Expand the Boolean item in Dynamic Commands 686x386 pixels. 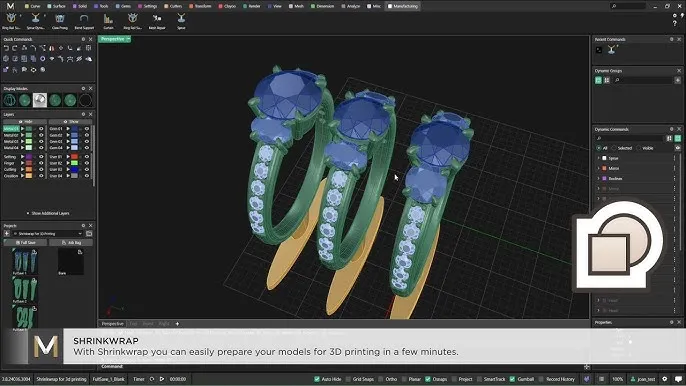598,179
